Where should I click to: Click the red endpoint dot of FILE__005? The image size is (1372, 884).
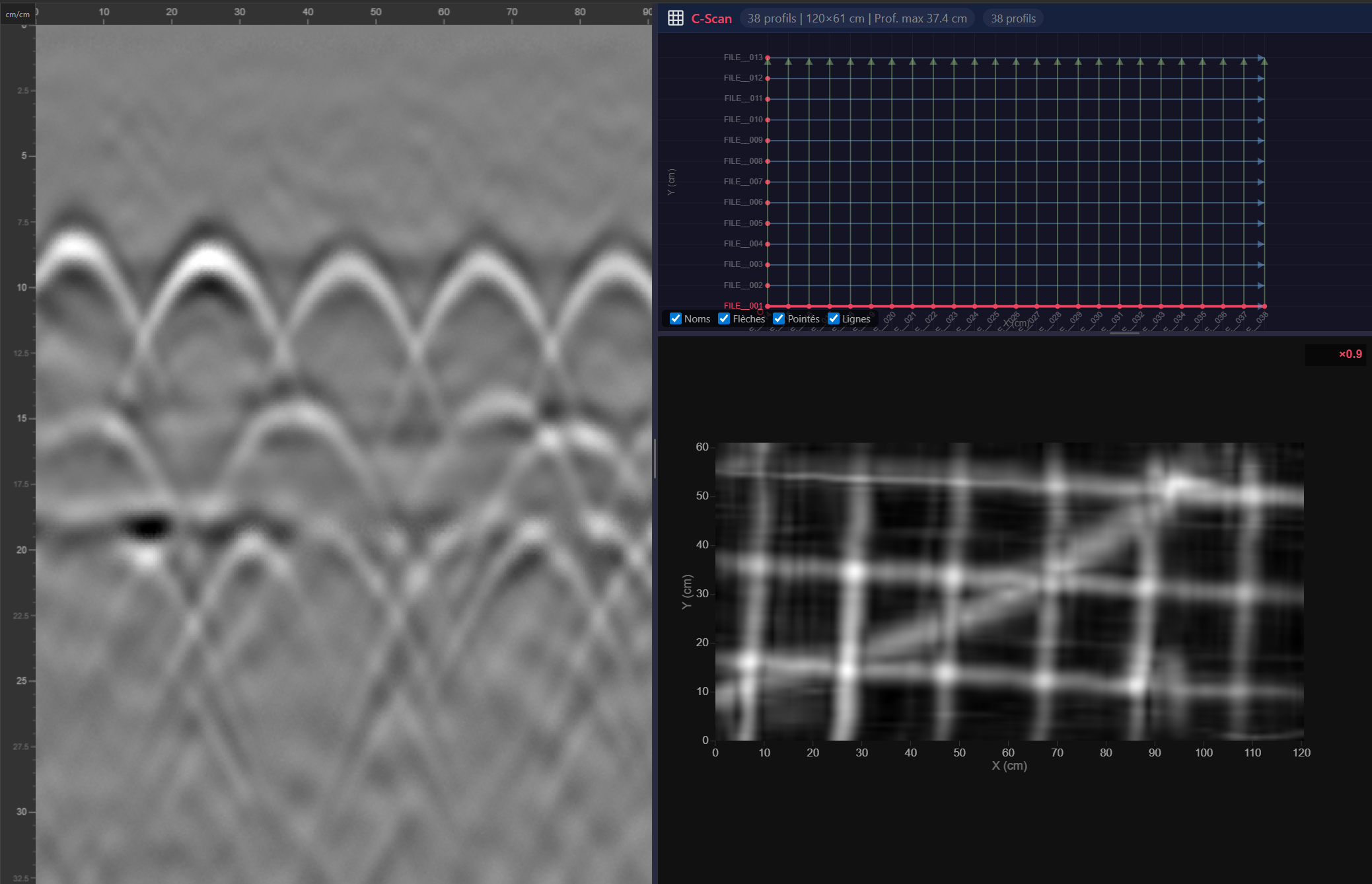pos(766,223)
